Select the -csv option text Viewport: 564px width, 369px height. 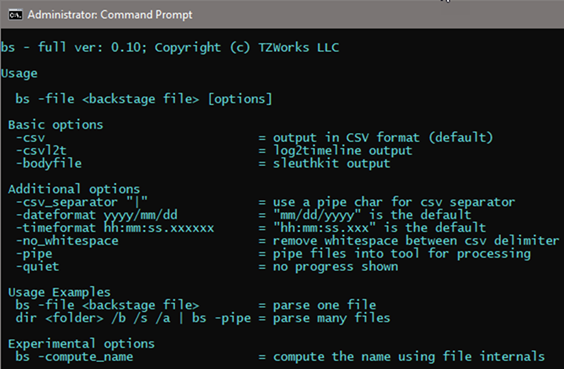click(31, 138)
